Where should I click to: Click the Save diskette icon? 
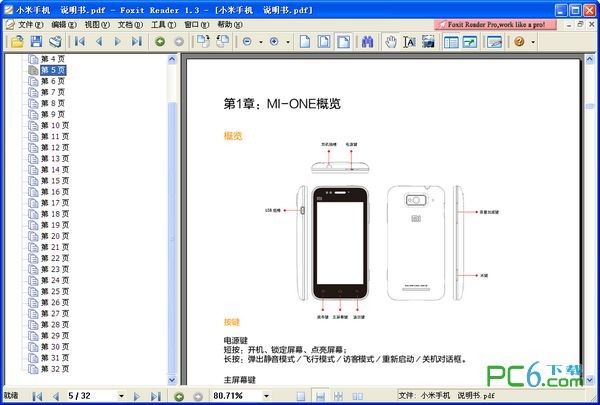[36, 41]
